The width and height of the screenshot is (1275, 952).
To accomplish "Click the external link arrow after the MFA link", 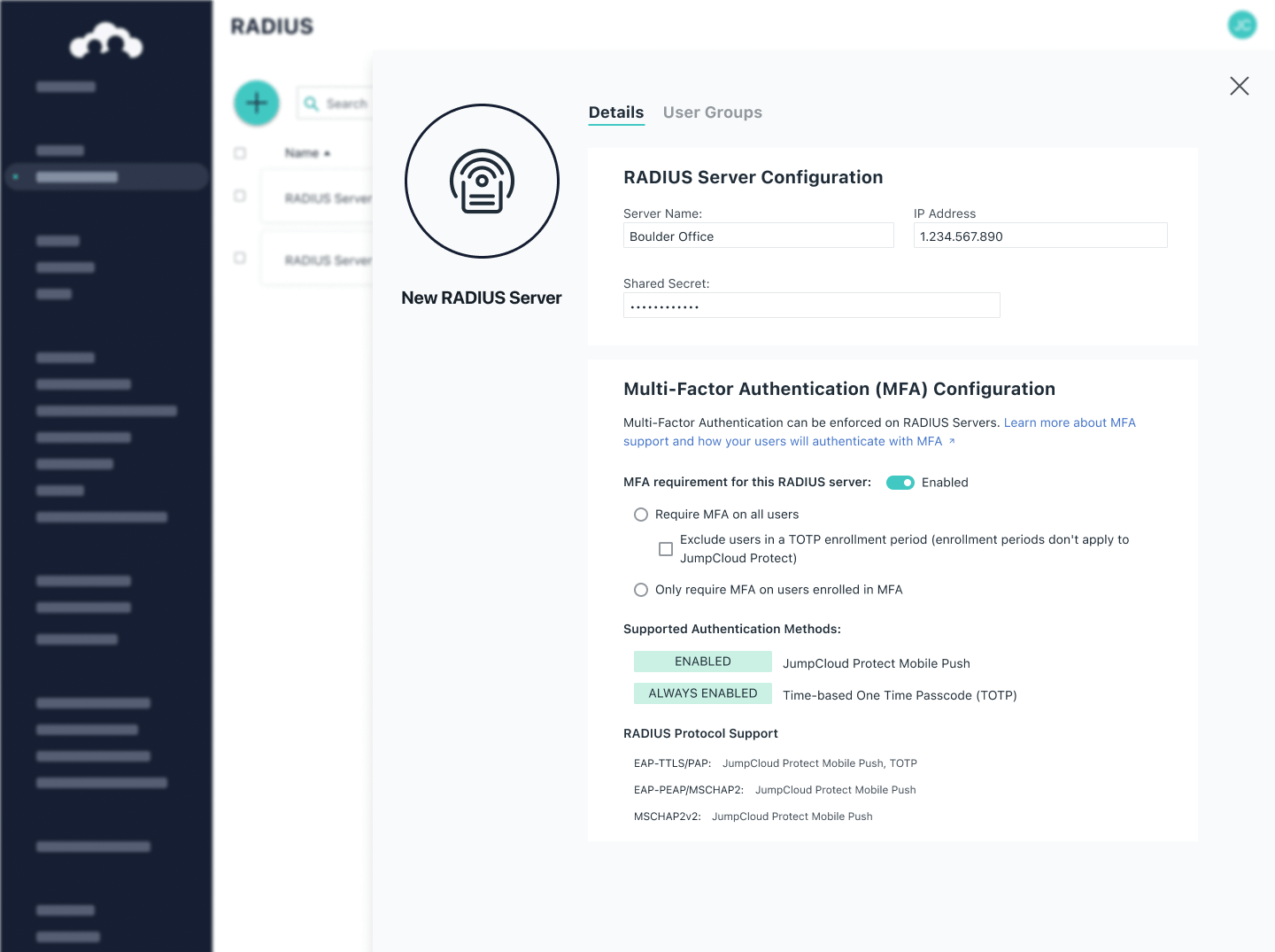I will 953,440.
